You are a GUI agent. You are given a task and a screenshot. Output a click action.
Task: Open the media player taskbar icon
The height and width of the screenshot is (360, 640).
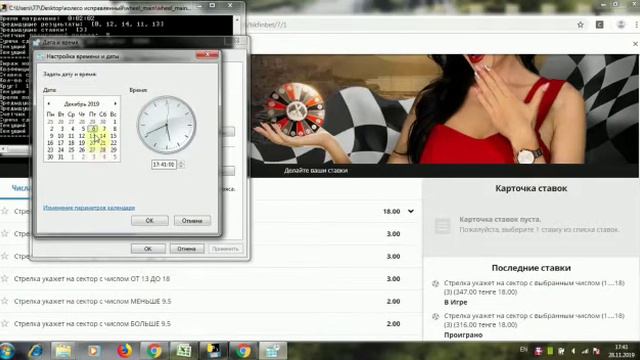93,351
